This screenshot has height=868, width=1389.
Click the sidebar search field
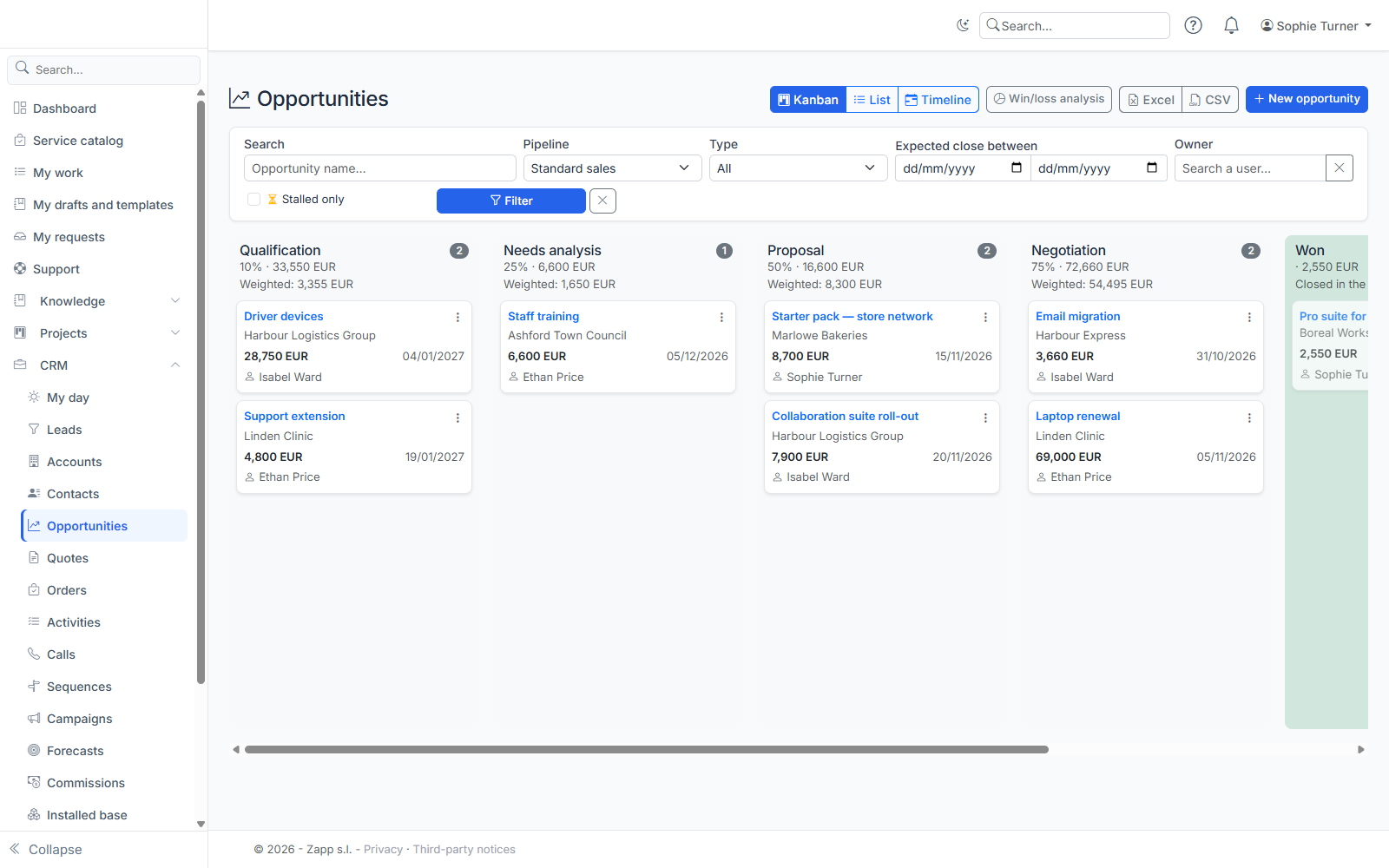pos(104,69)
